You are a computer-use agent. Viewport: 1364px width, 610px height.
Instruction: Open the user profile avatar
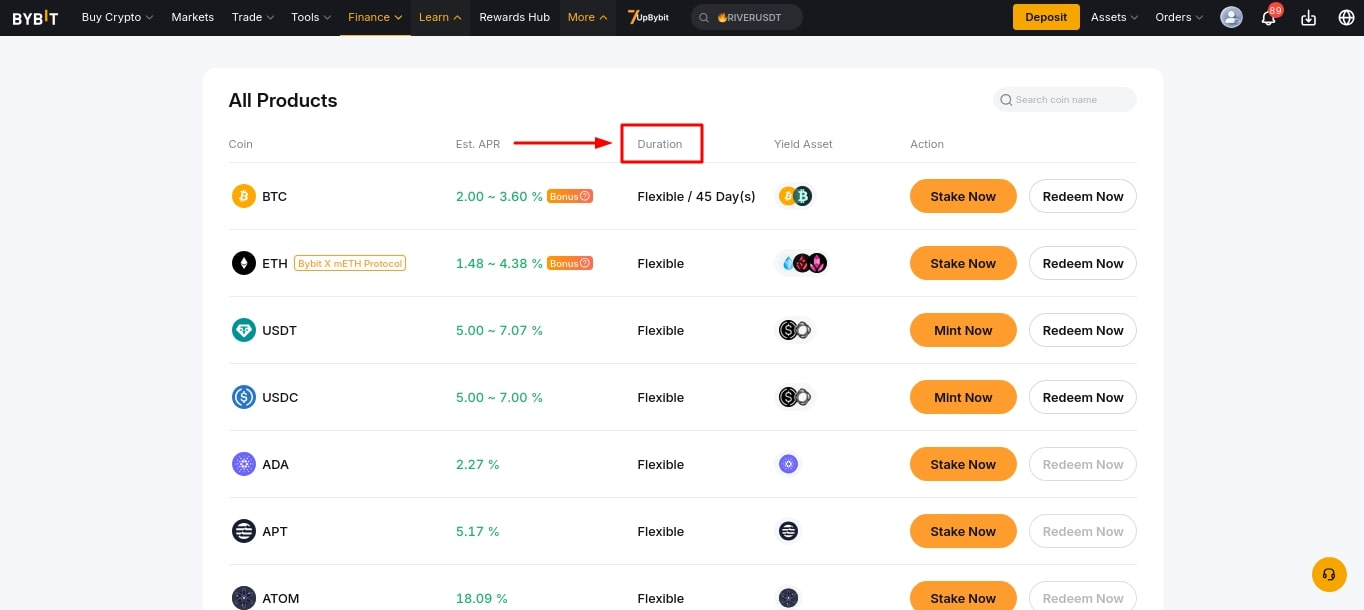coord(1232,17)
